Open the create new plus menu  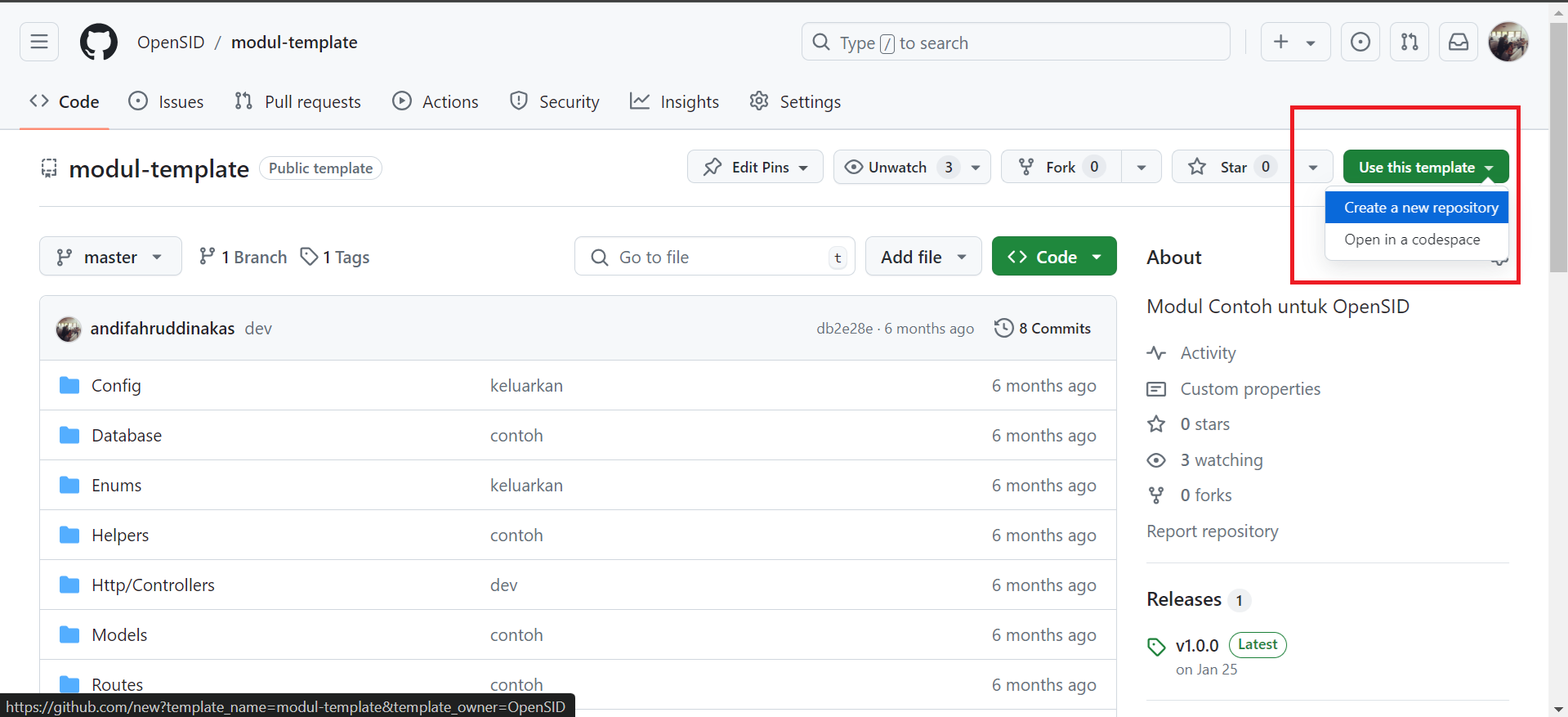[1280, 42]
